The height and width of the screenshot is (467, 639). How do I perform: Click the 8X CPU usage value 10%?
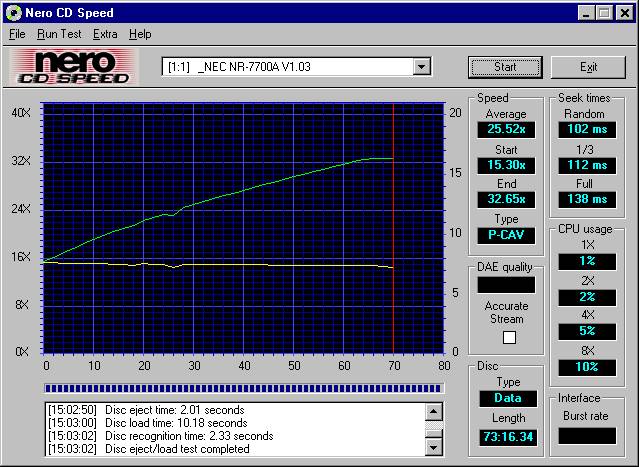[587, 367]
